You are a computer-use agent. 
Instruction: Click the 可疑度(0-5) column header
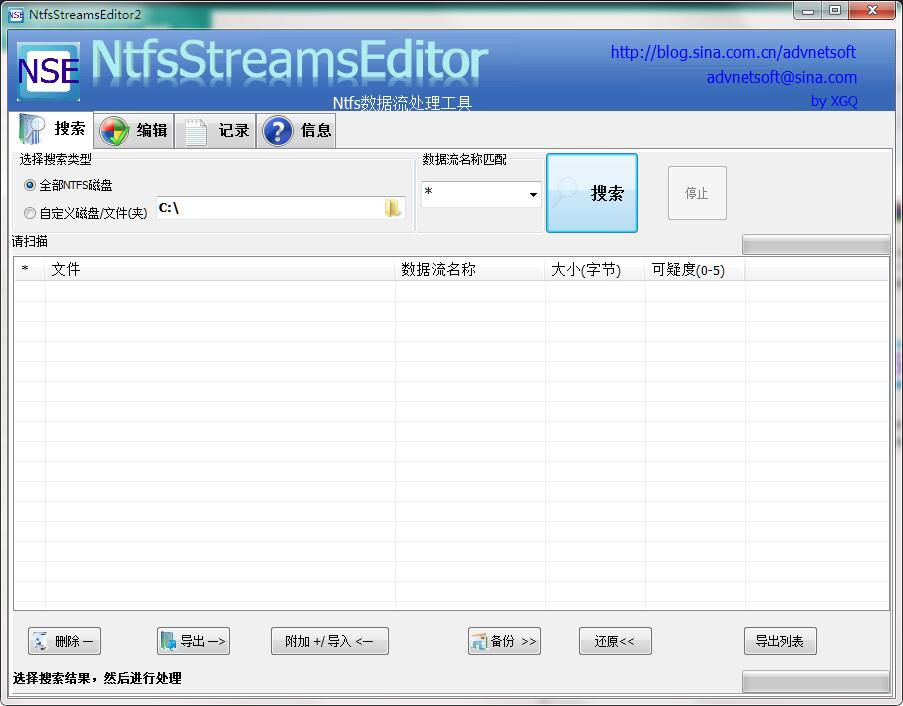695,269
